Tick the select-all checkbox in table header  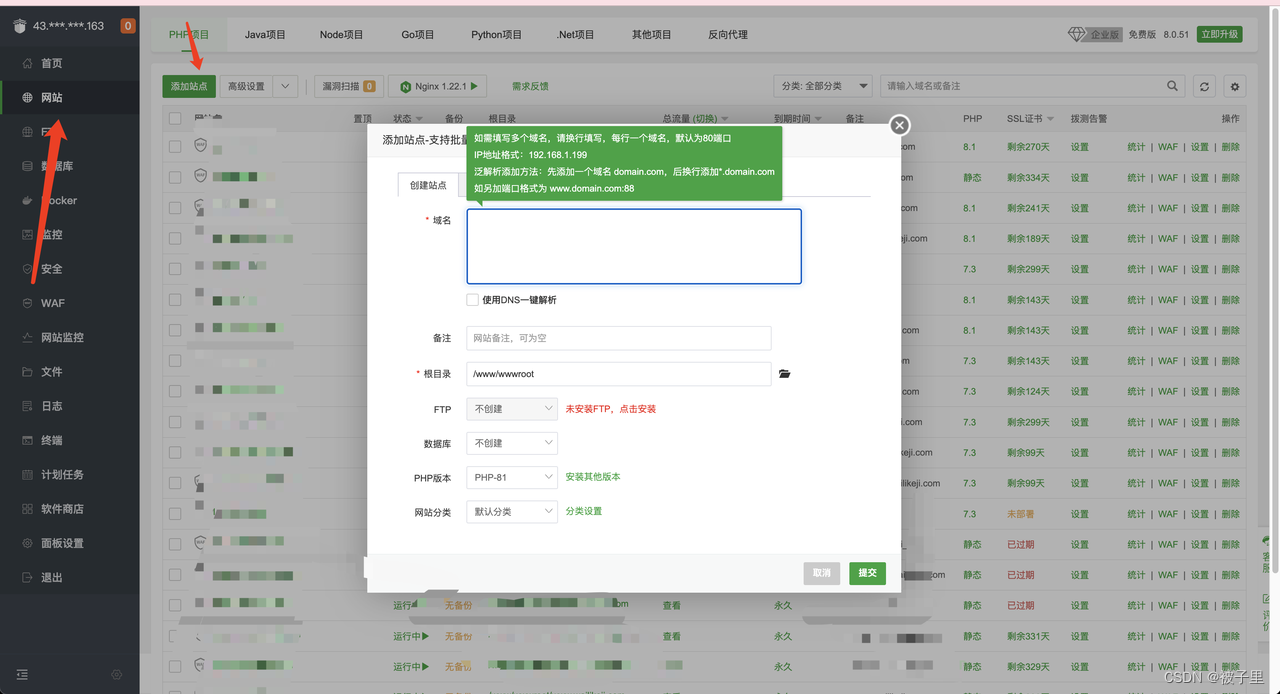tap(175, 118)
